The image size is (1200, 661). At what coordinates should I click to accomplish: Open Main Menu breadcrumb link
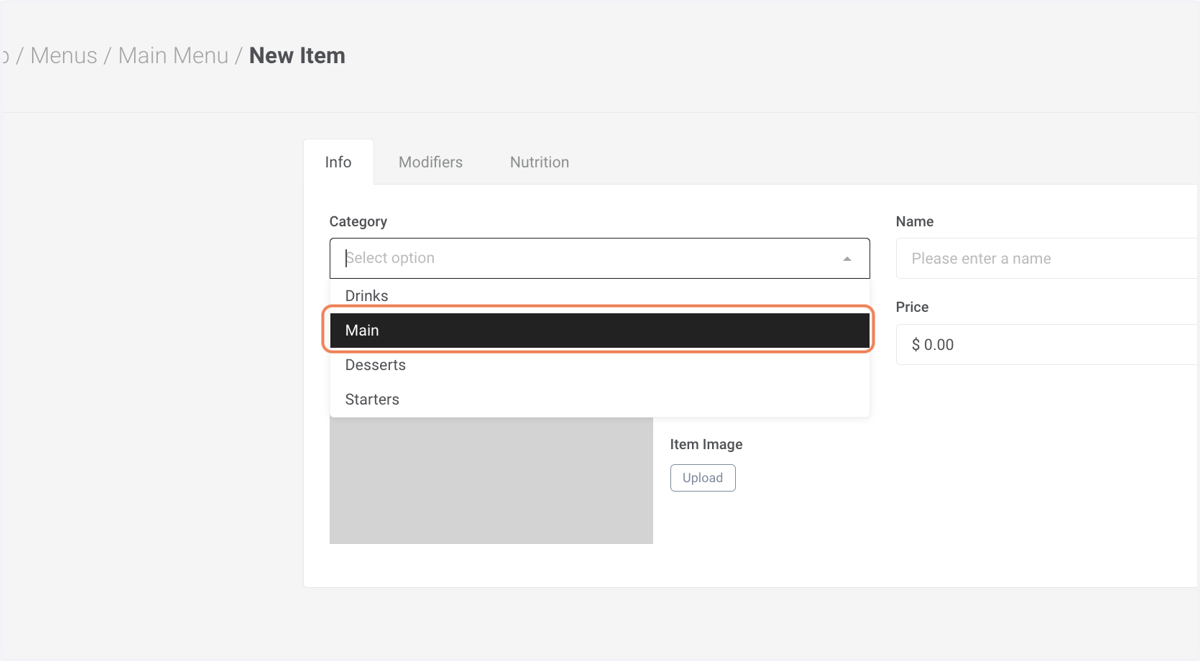click(173, 56)
